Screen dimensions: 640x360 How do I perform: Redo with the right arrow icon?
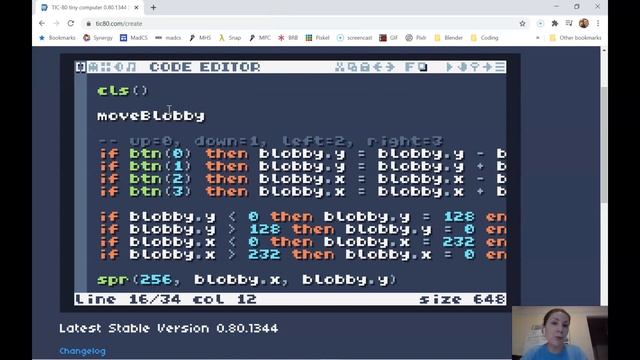pyautogui.click(x=390, y=67)
